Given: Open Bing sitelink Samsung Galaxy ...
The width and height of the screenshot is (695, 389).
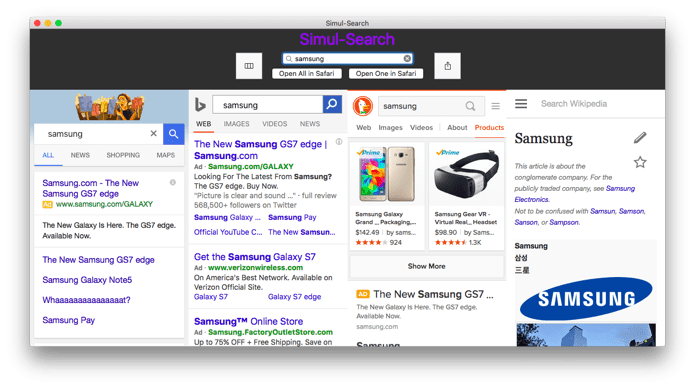Looking at the screenshot, I should click(227, 218).
